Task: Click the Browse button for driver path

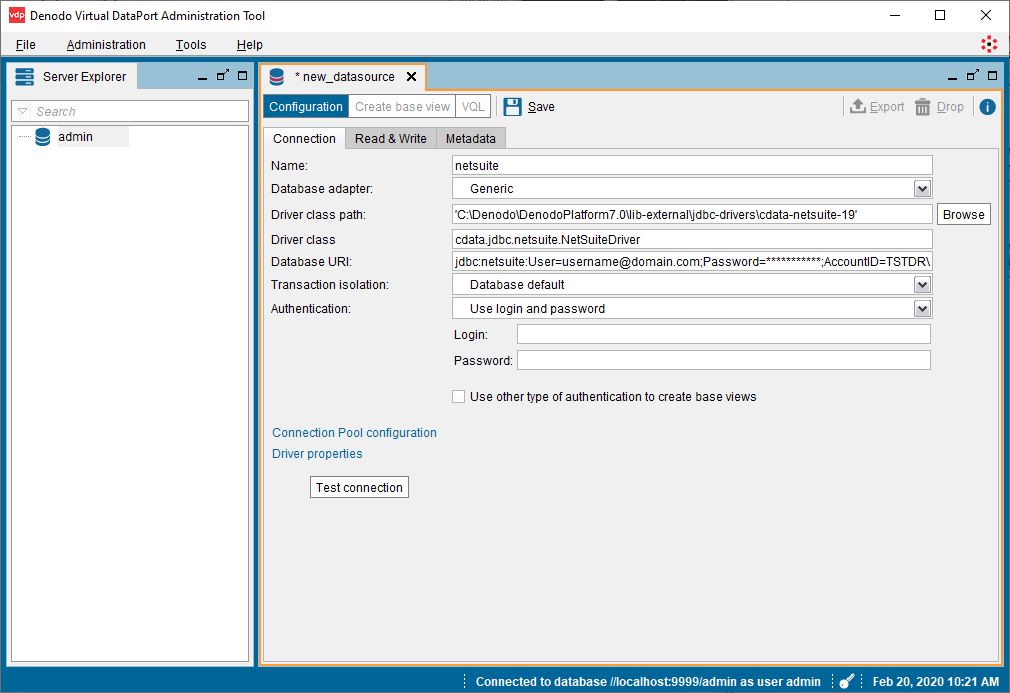Action: click(x=964, y=214)
